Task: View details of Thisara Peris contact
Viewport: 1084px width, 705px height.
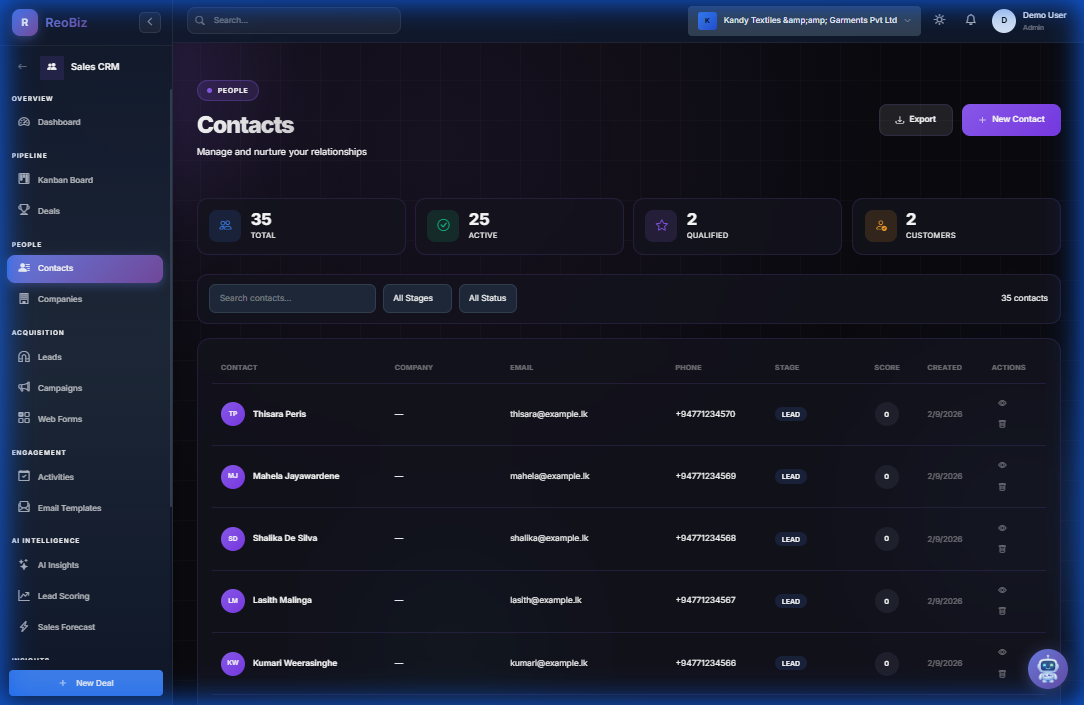Action: coord(1002,402)
